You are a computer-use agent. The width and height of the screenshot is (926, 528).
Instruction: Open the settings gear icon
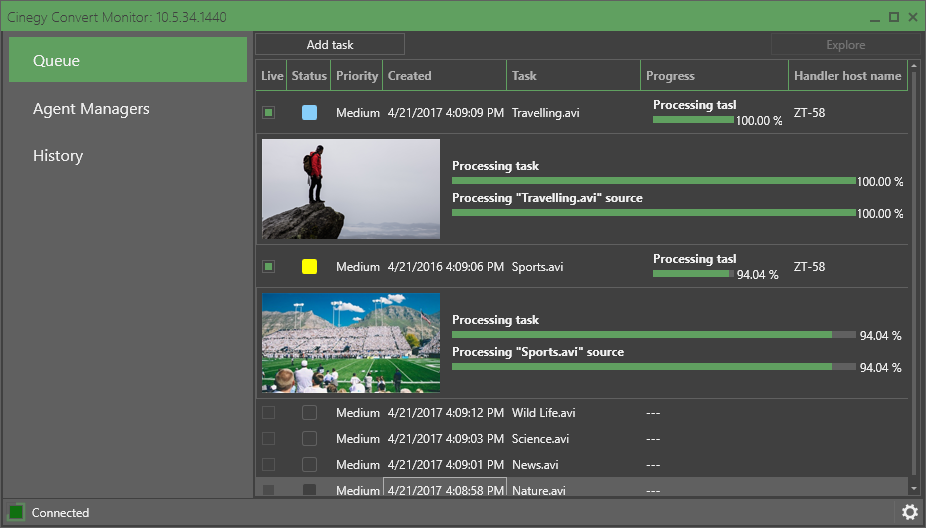(x=910, y=512)
